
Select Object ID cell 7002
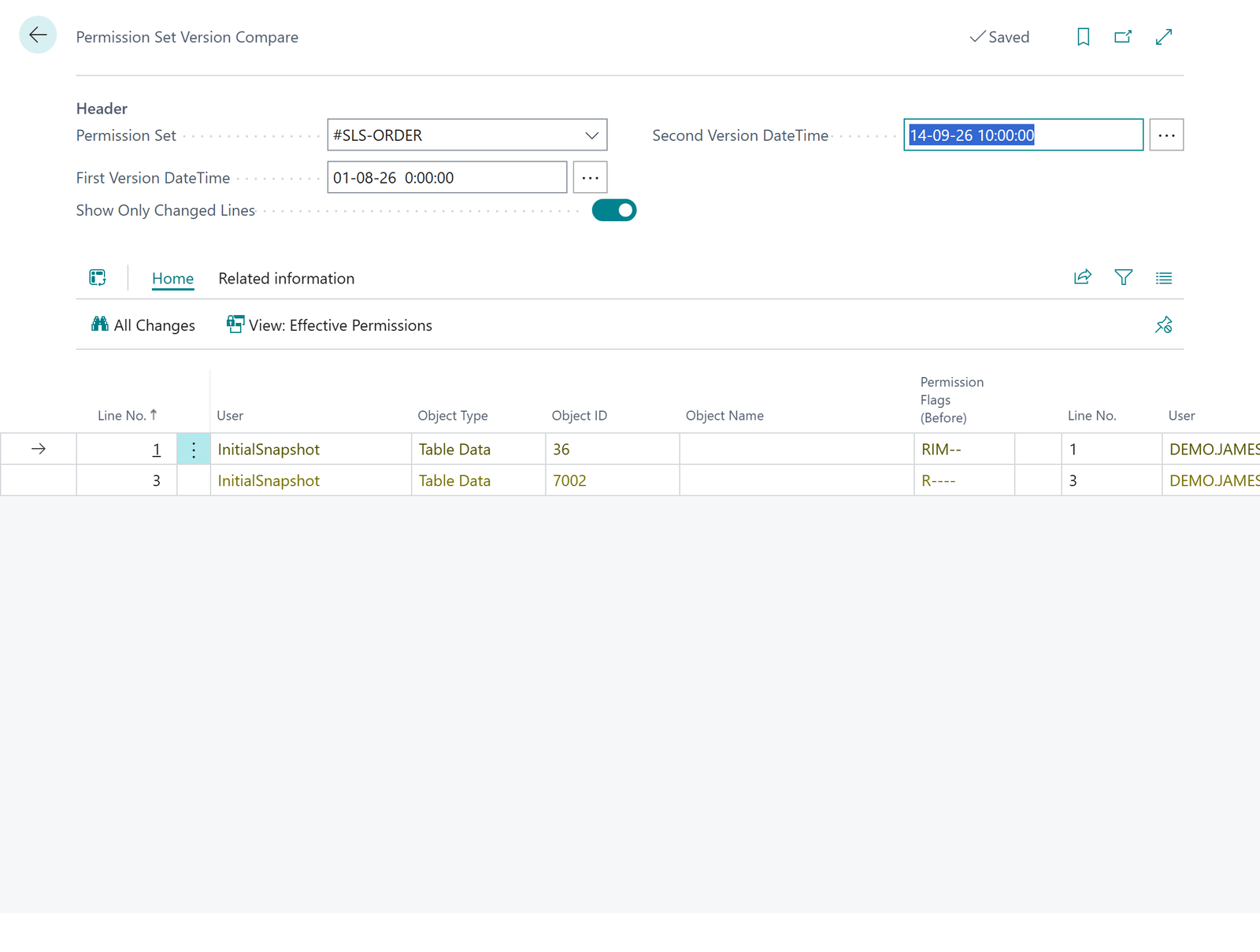[x=612, y=480]
